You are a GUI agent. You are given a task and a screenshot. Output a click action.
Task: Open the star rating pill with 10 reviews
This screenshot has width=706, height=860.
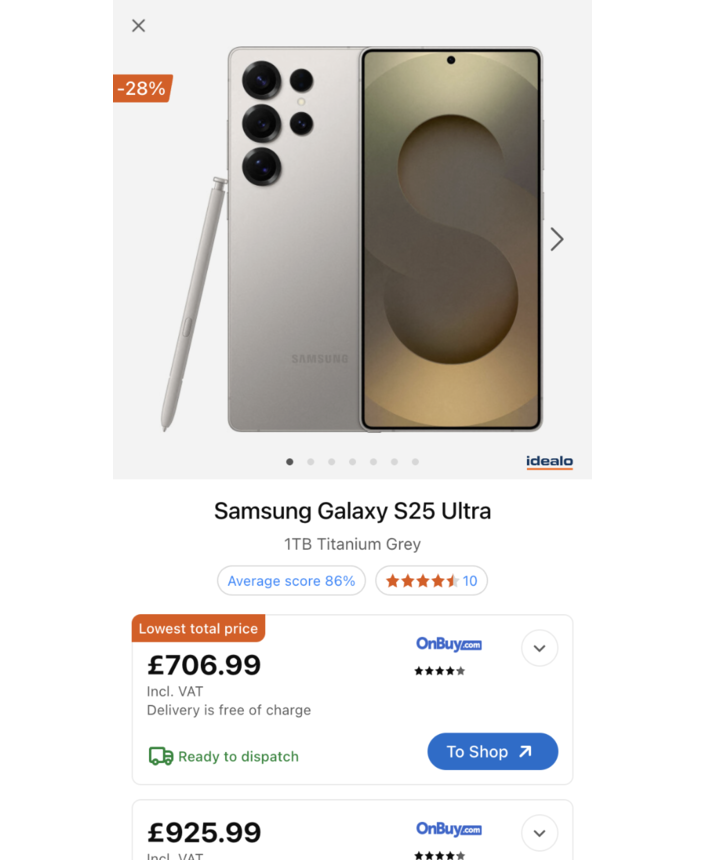(x=431, y=581)
